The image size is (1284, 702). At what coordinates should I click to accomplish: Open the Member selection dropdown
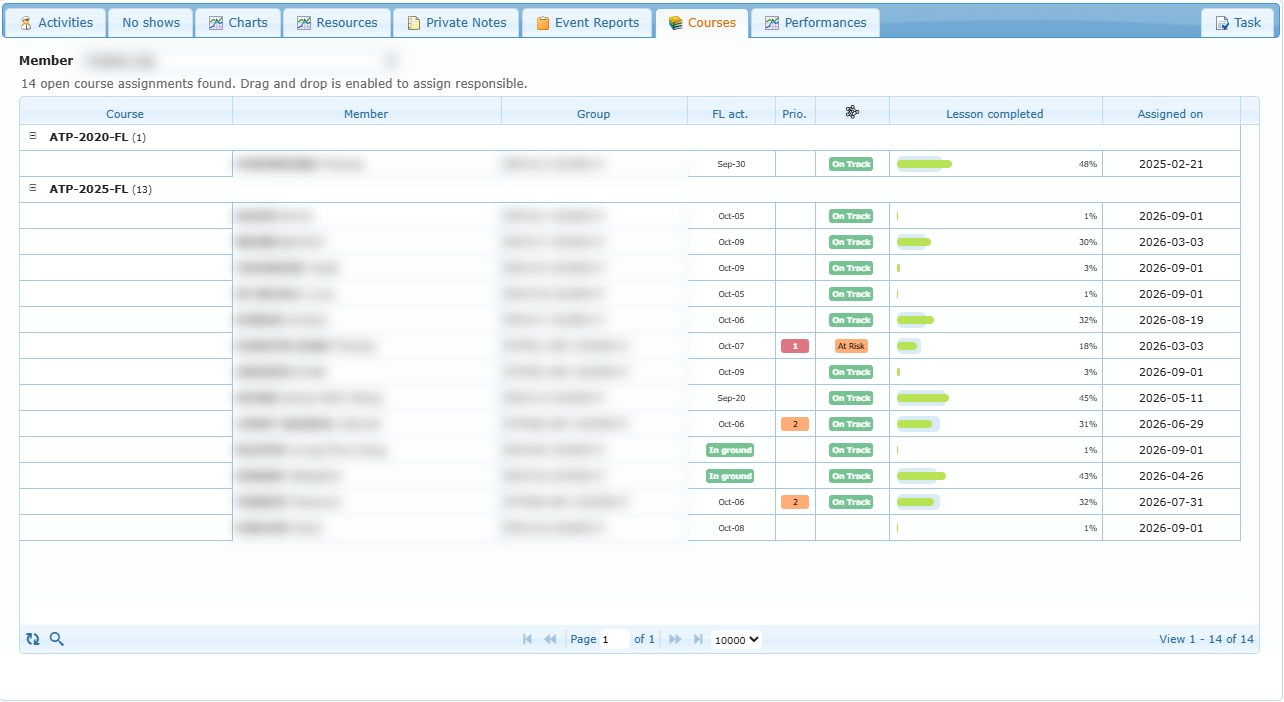pos(240,61)
